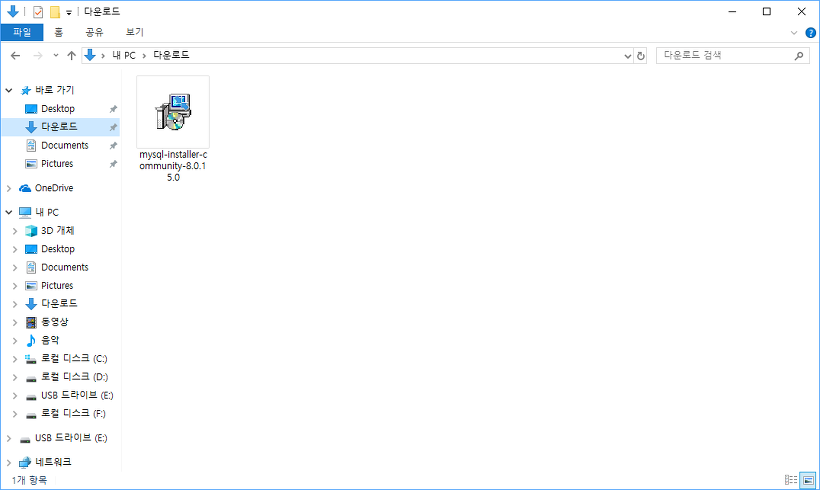
Task: Click 다운로드 breadcrumb in the address bar
Action: click(x=171, y=55)
